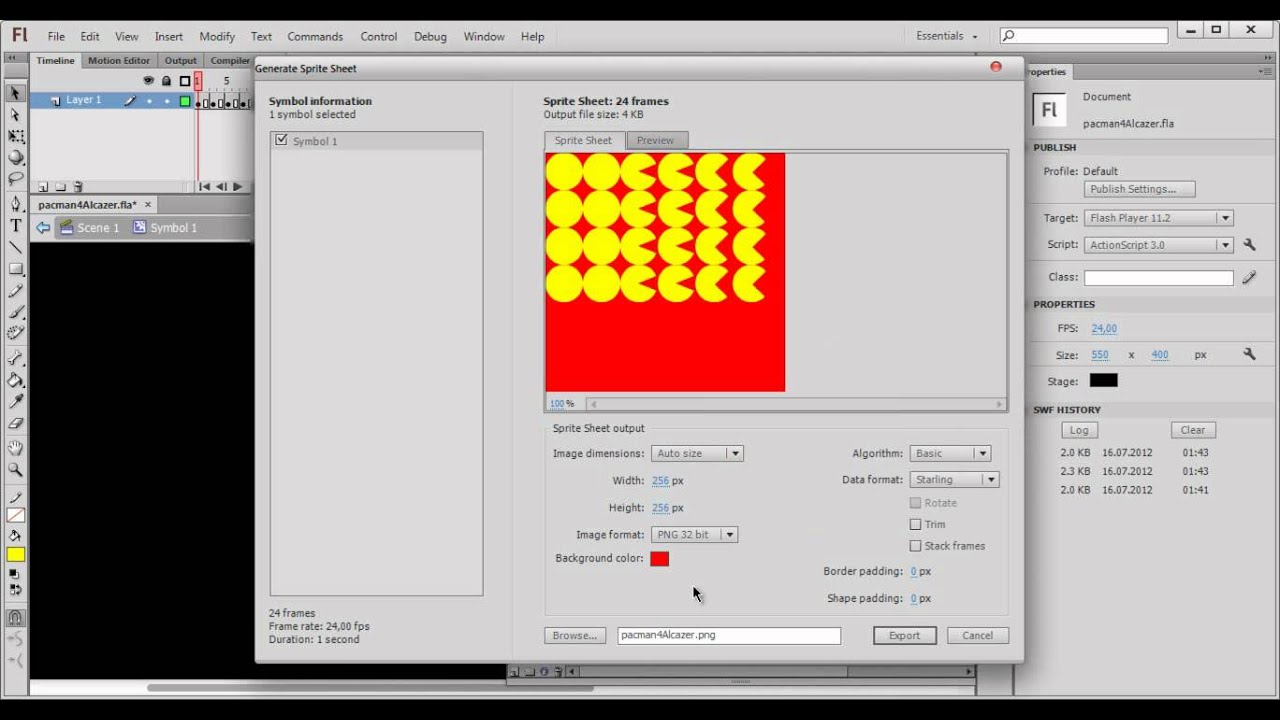Click pencil icon beside Class field
Viewport: 1280px width, 720px height.
pos(1249,278)
